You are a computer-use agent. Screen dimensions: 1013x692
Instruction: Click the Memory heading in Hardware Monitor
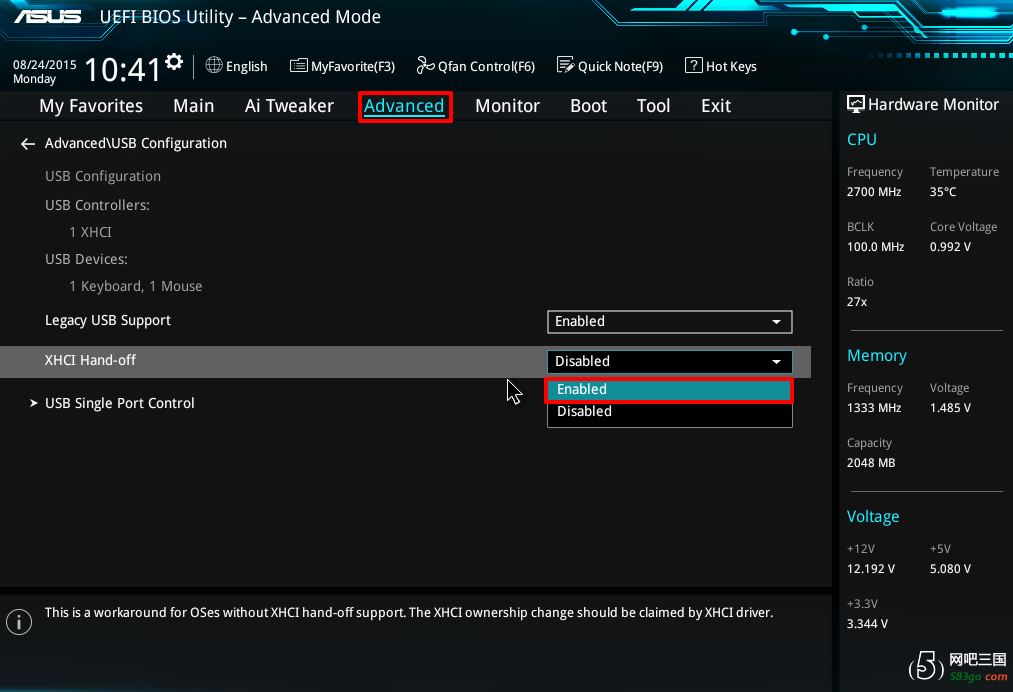coord(877,356)
